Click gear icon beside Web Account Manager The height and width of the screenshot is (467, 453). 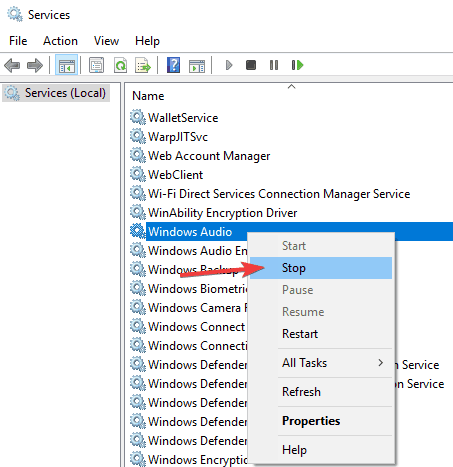coord(138,155)
